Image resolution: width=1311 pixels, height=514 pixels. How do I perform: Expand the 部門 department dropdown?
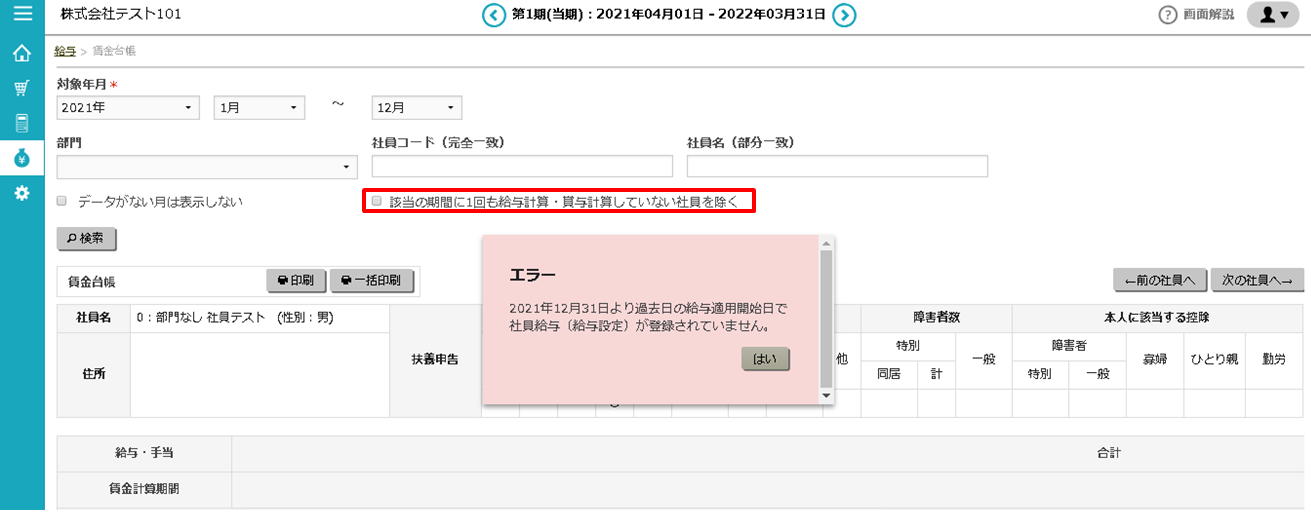pos(207,166)
